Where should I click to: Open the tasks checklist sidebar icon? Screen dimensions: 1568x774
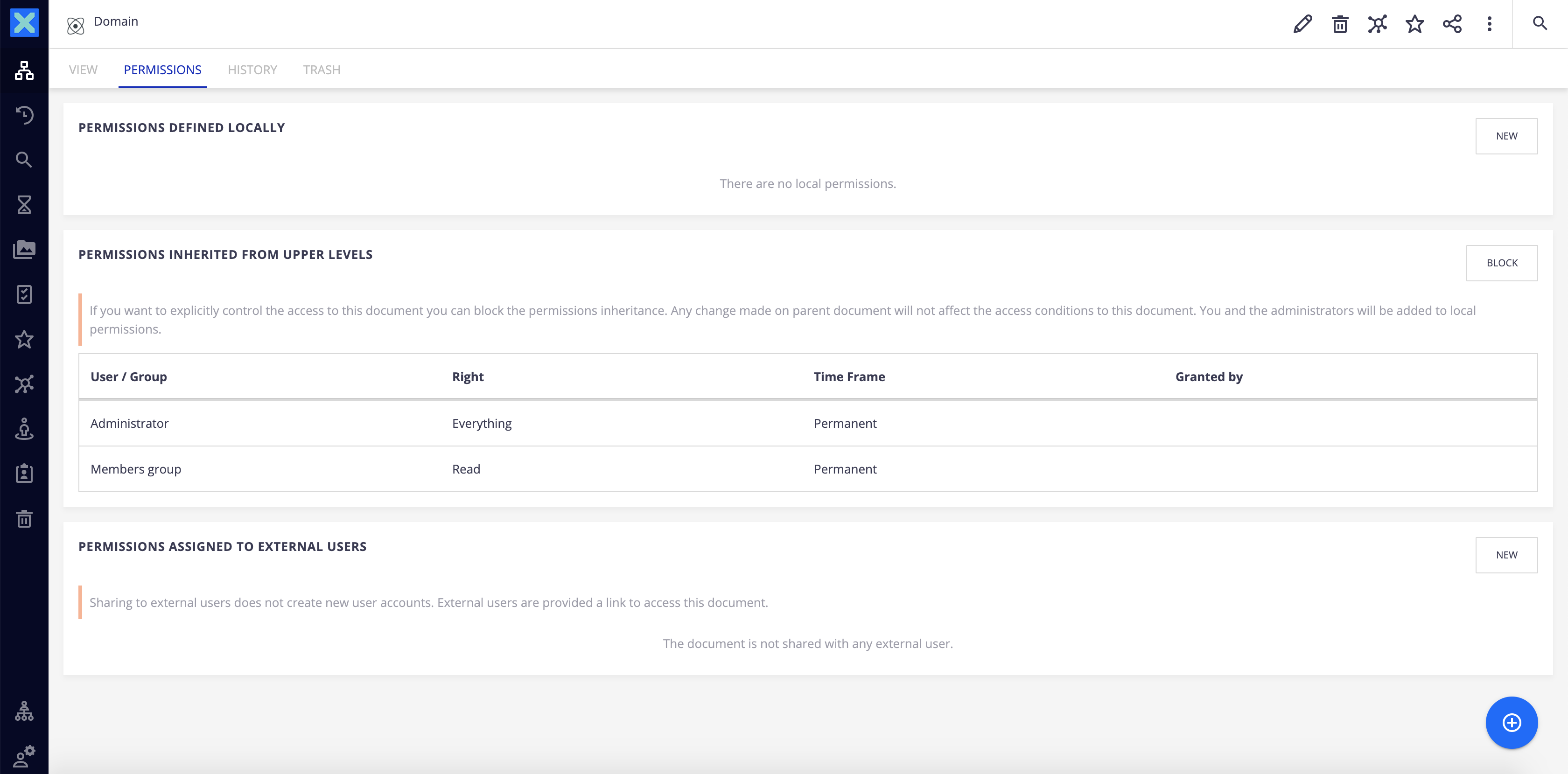coord(24,294)
